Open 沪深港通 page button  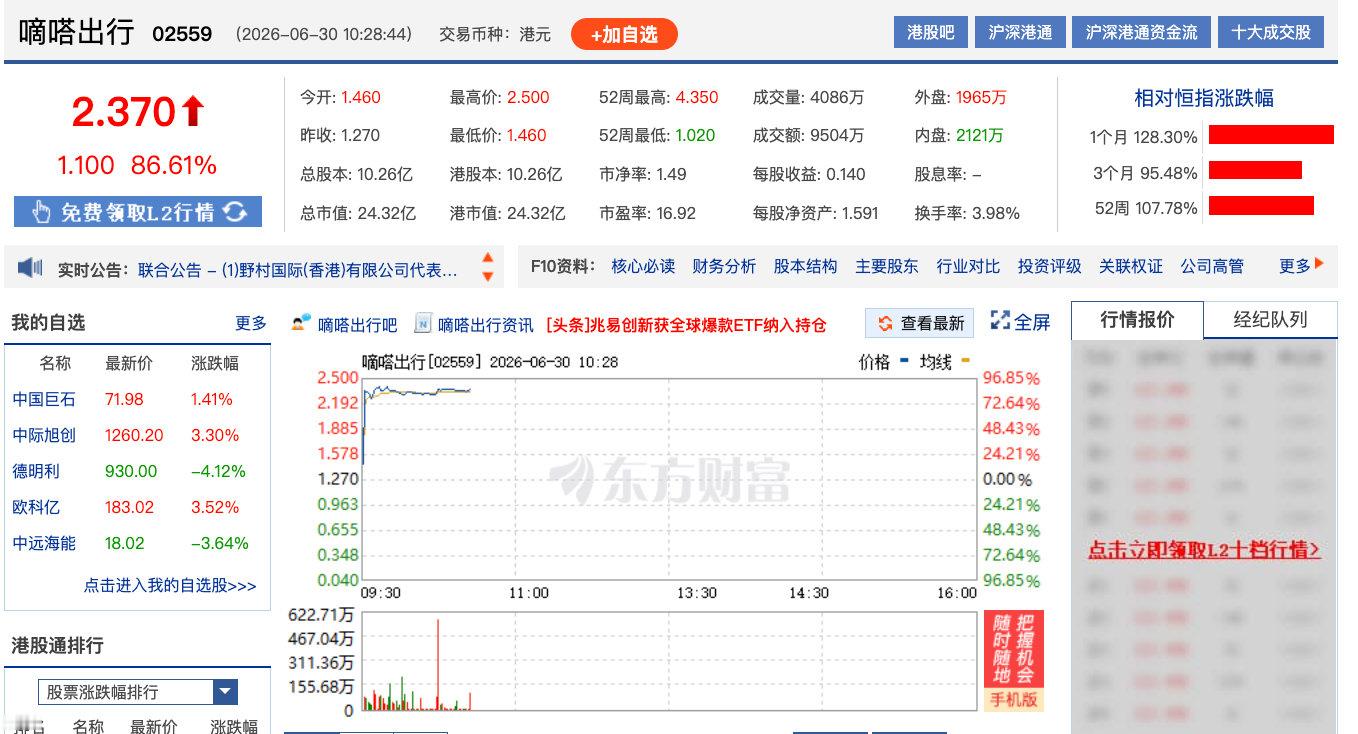[1020, 32]
